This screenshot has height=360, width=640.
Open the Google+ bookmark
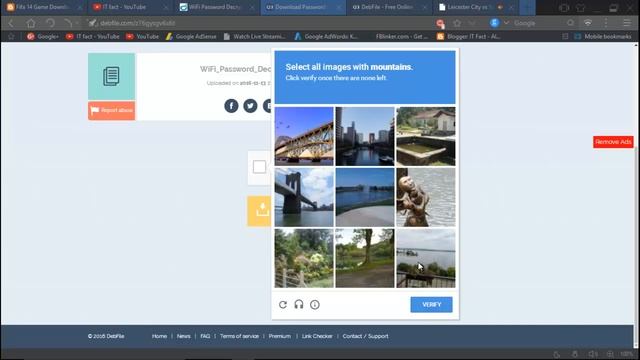[43, 36]
